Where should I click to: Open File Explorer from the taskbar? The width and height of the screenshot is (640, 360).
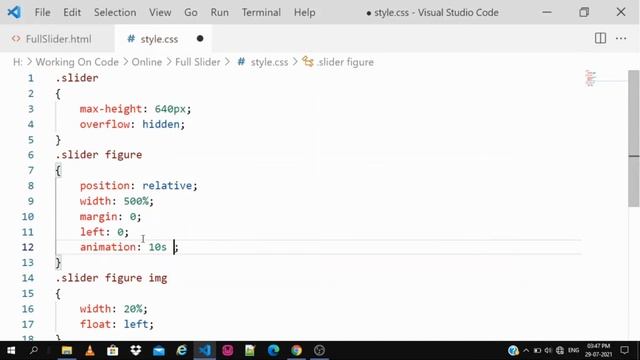point(67,350)
